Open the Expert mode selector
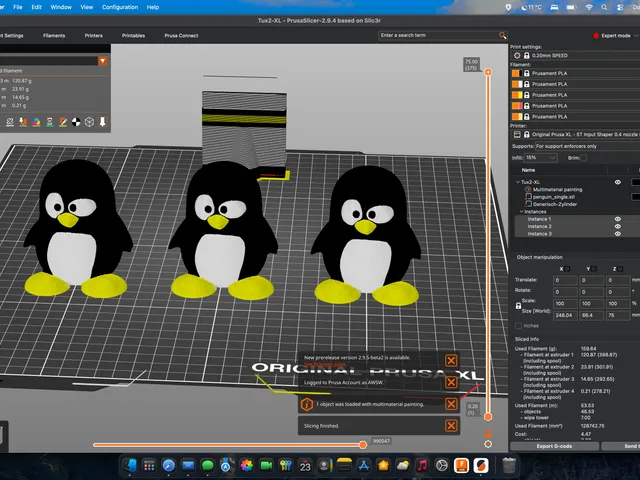The width and height of the screenshot is (640, 480). (616, 36)
